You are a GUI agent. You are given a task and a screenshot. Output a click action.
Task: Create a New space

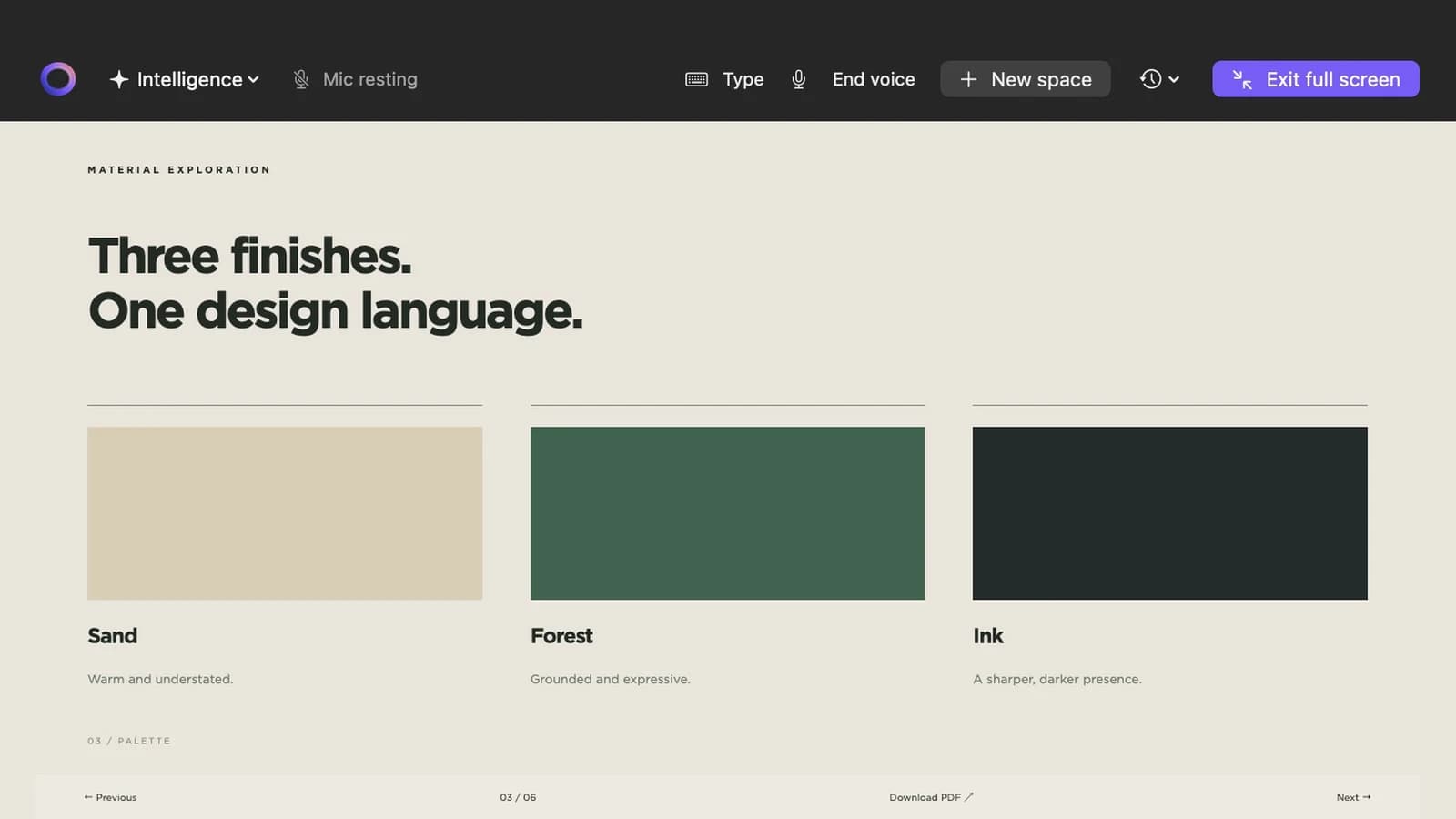(1025, 79)
